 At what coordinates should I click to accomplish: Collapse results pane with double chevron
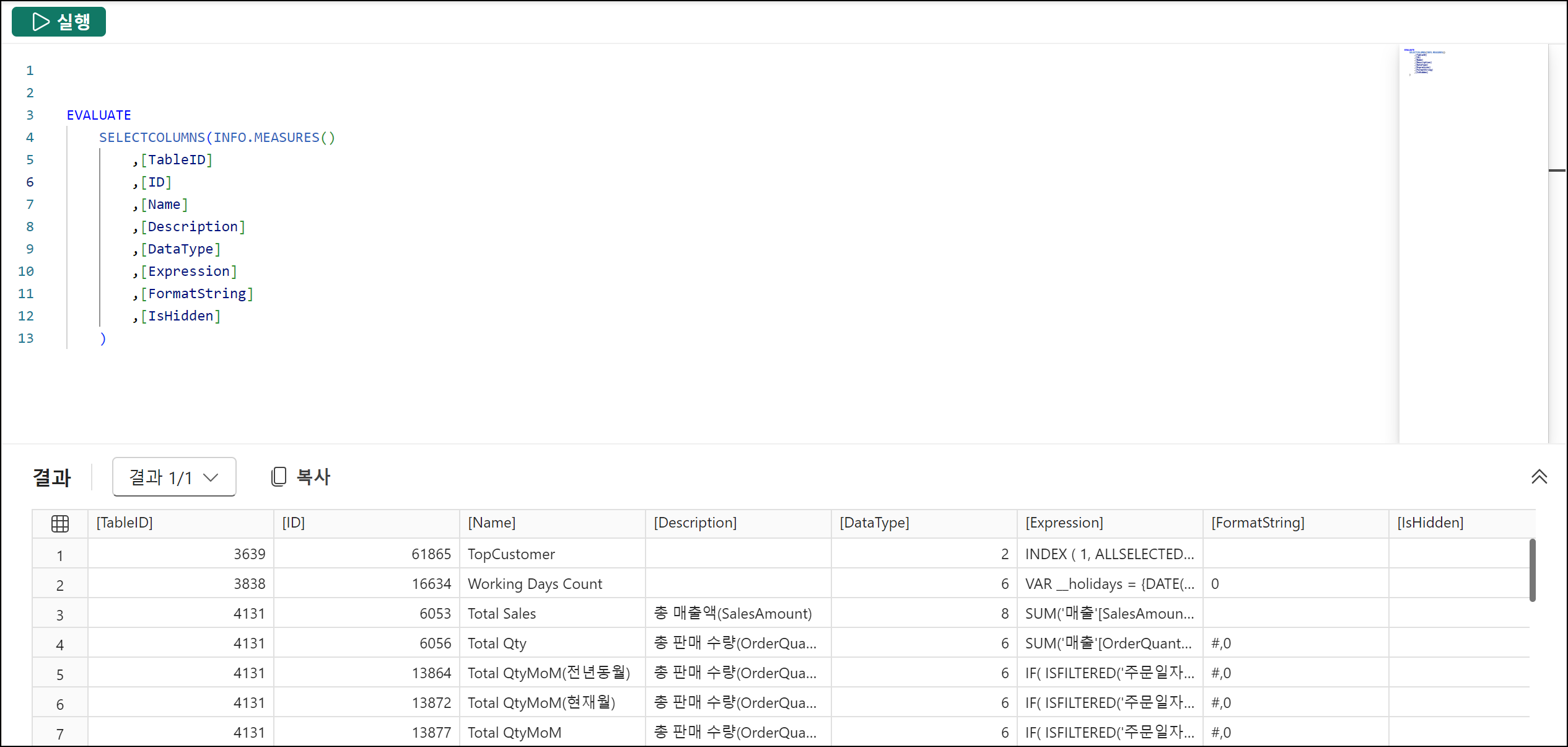(1539, 477)
